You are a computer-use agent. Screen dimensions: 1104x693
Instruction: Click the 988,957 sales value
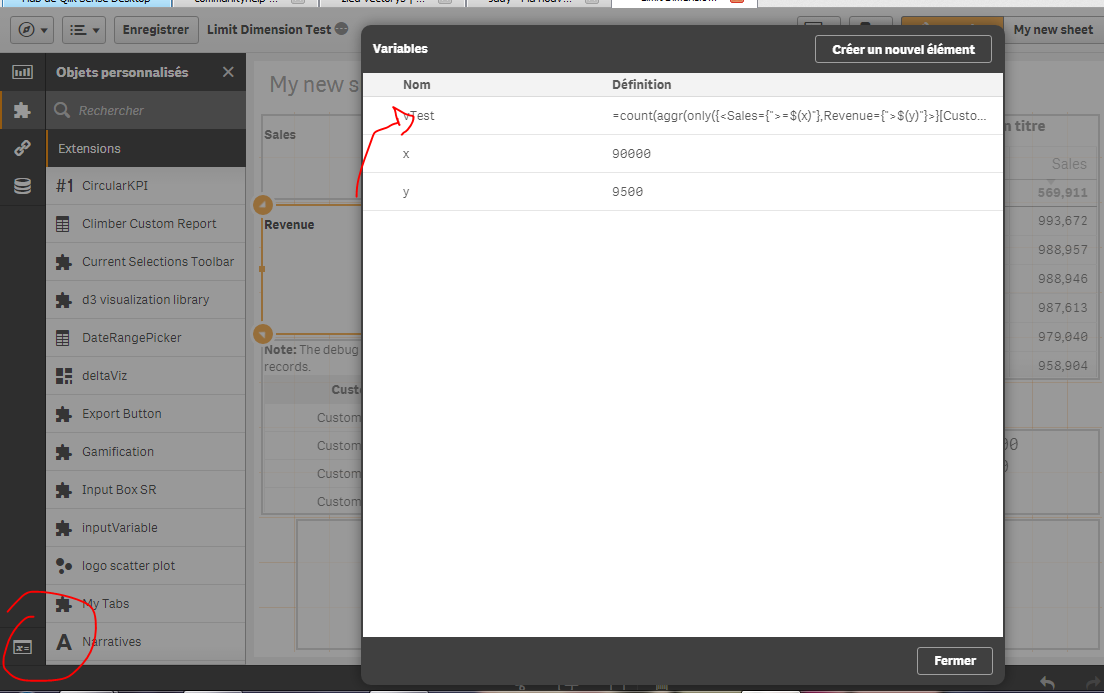[1062, 250]
